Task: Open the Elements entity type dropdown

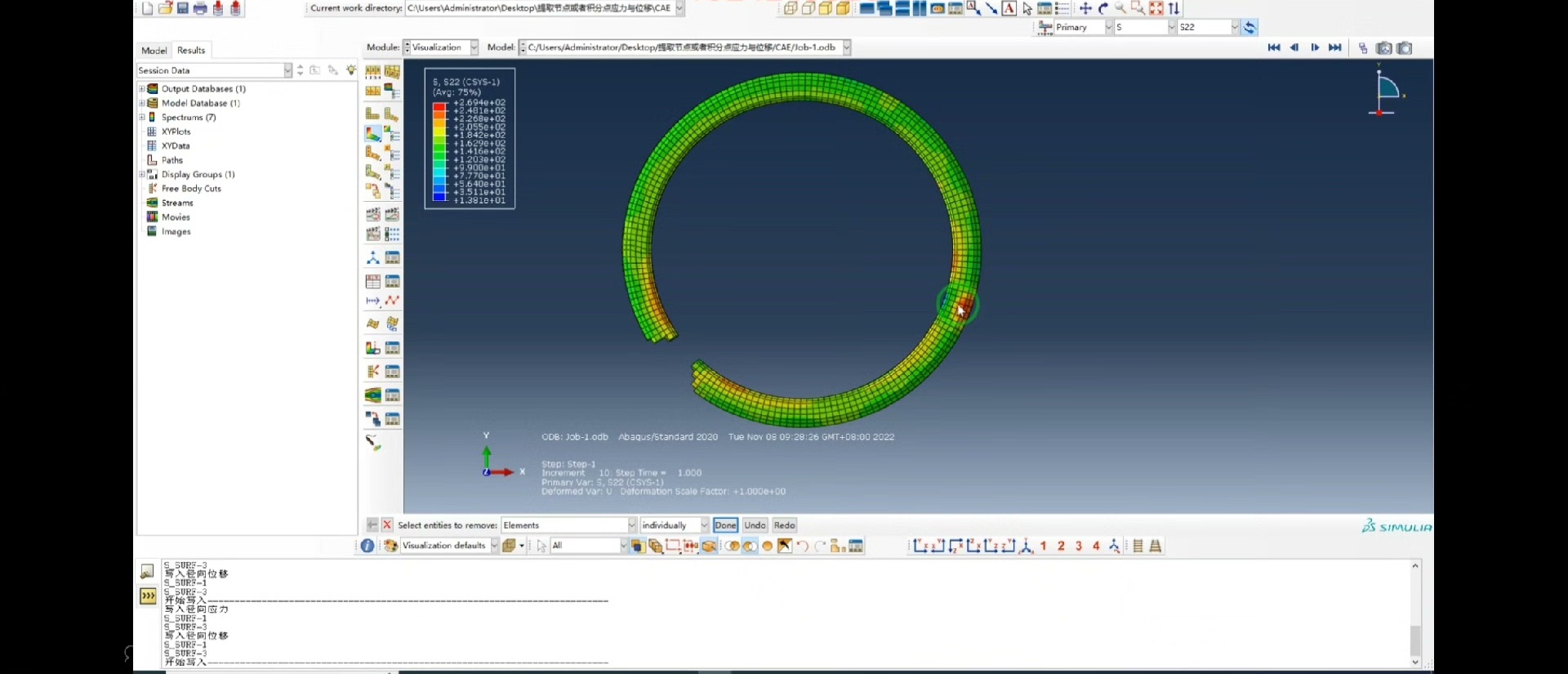Action: click(631, 525)
